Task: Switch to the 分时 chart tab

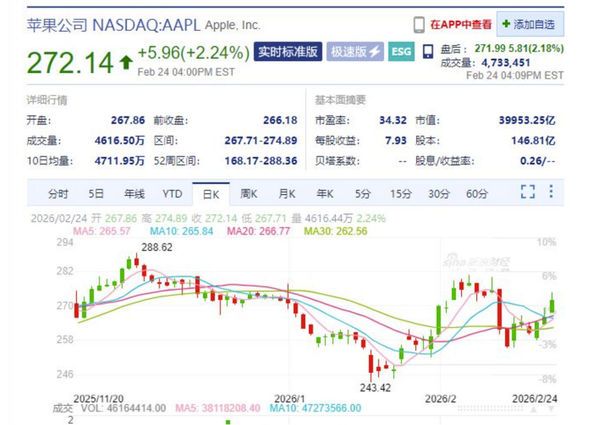Action: tap(58, 193)
